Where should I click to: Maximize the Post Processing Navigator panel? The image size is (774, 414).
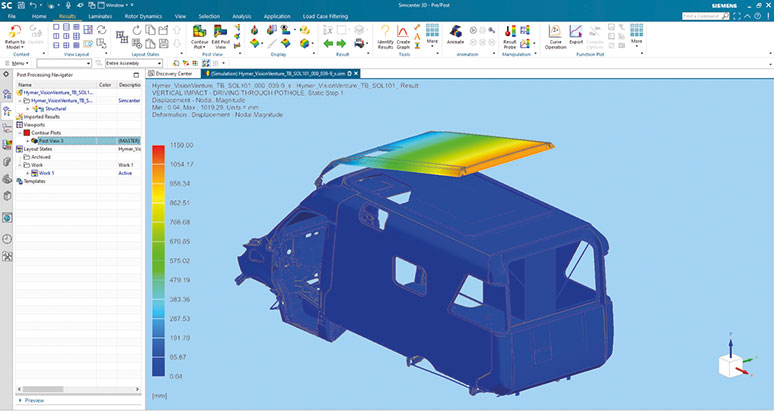coord(136,75)
